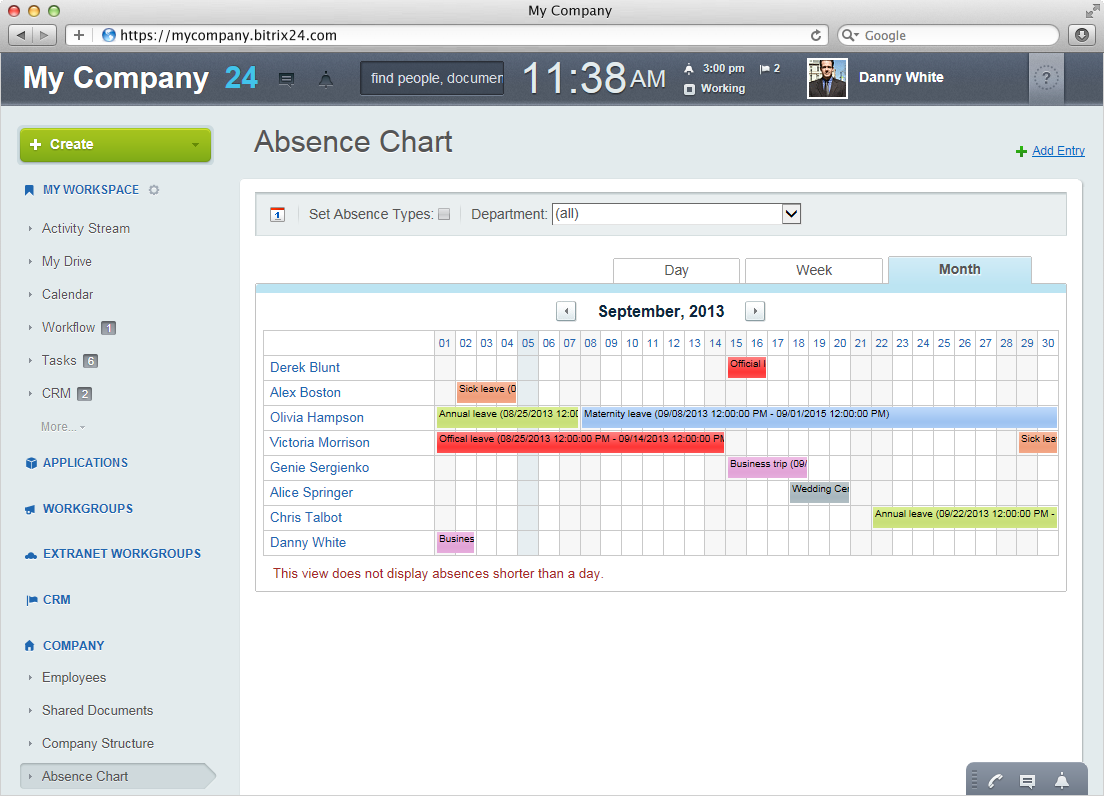The width and height of the screenshot is (1104, 796).
Task: Click Olivia Hampson's blue Maternity leave bar
Action: coord(818,417)
